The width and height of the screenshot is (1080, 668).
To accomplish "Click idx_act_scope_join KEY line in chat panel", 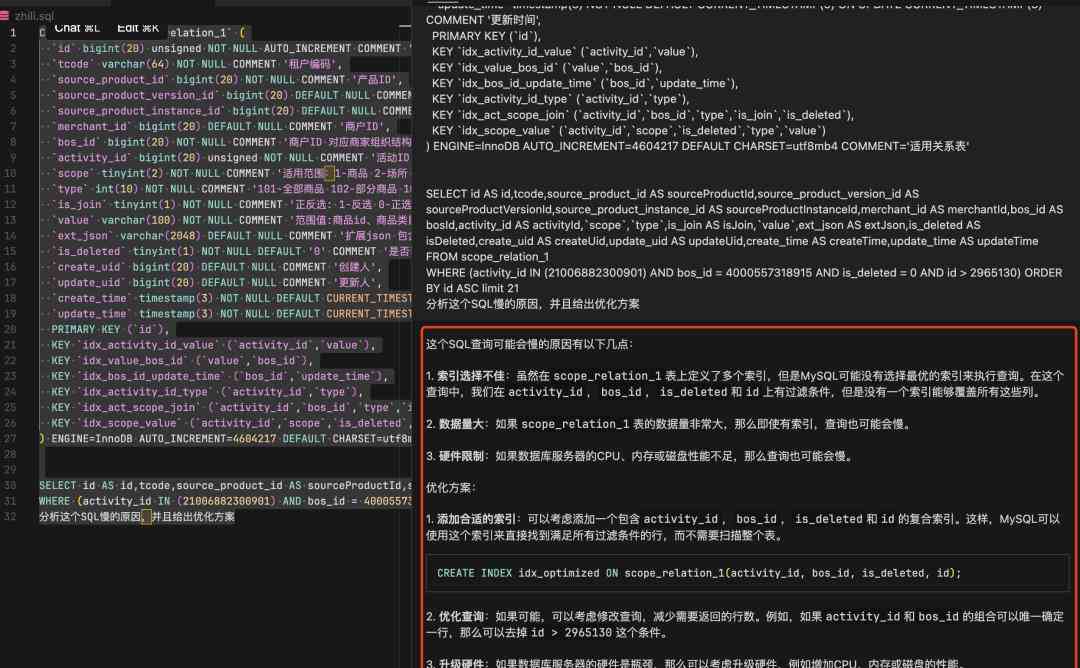I will 643,115.
